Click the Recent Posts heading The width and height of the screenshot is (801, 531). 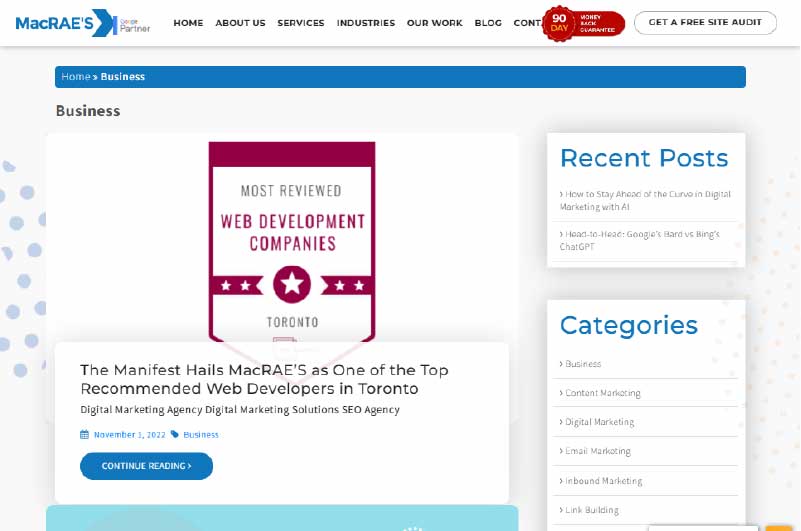(x=644, y=158)
